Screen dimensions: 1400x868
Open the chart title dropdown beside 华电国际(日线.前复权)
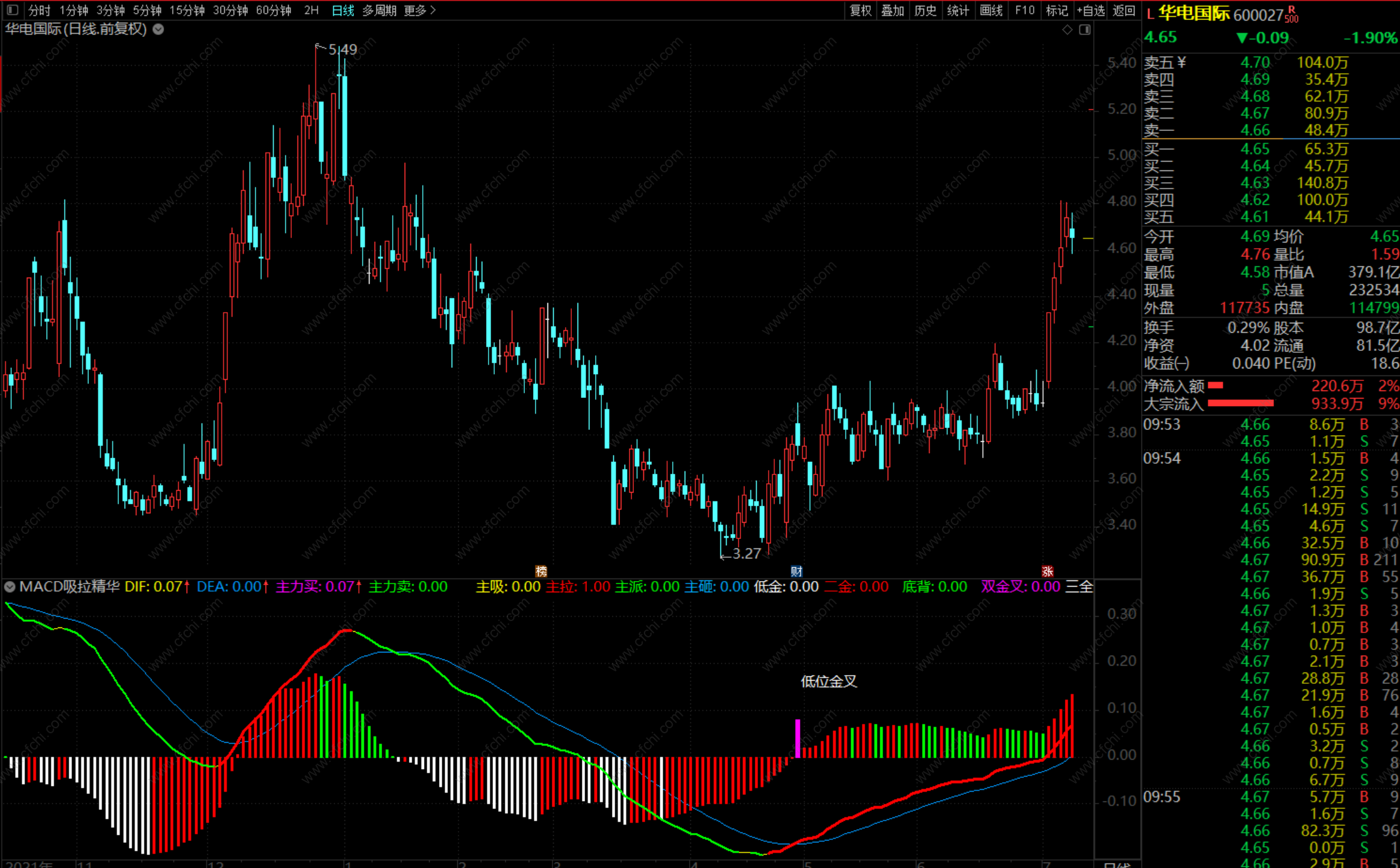[x=158, y=29]
